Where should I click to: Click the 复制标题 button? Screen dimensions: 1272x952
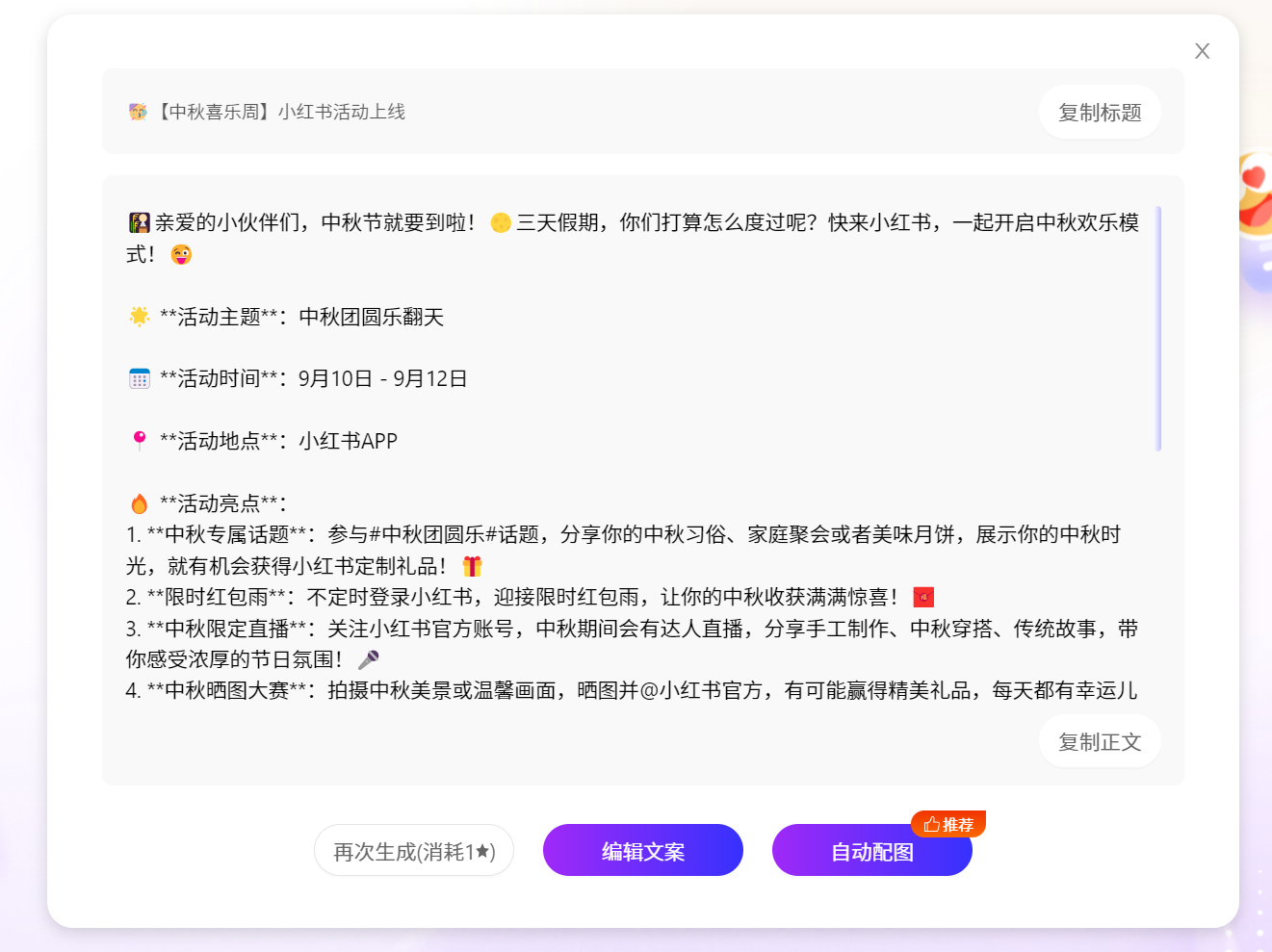(1099, 113)
